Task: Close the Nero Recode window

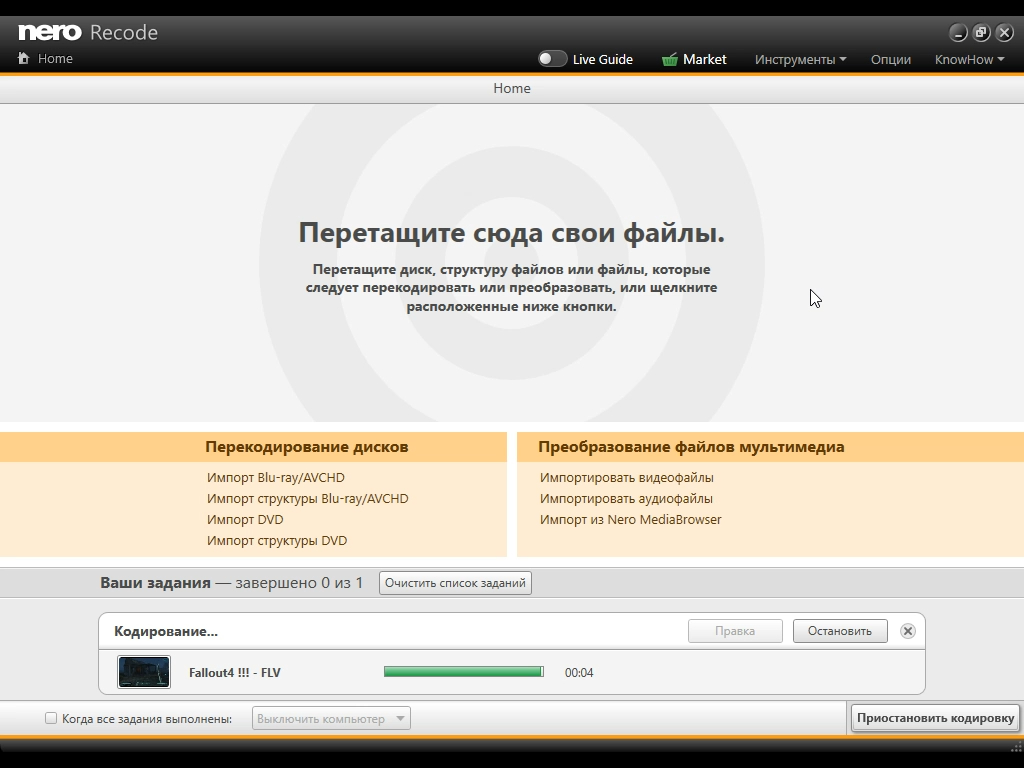Action: point(1004,33)
